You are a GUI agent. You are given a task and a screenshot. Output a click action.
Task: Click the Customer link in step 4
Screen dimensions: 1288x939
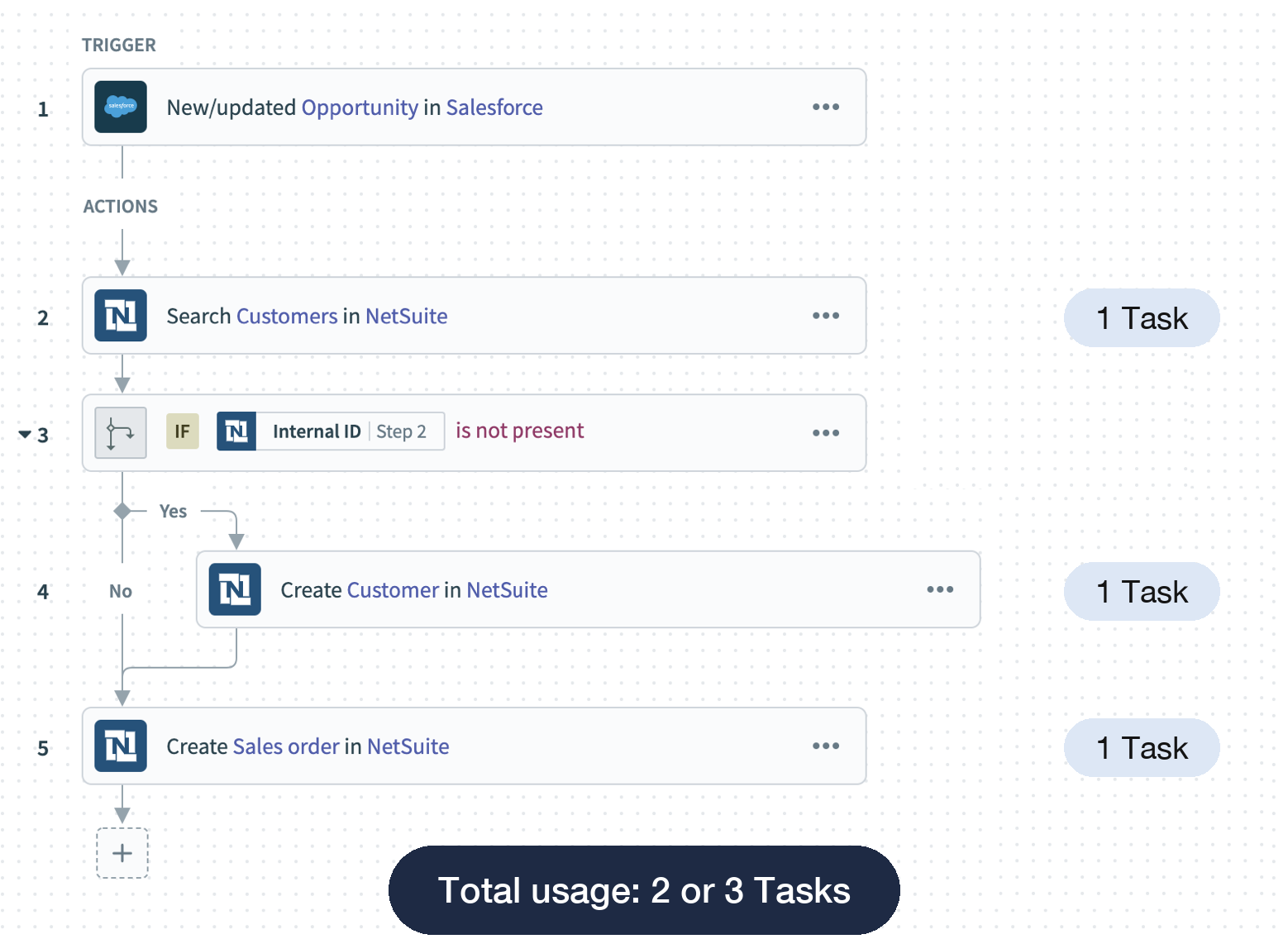(393, 590)
